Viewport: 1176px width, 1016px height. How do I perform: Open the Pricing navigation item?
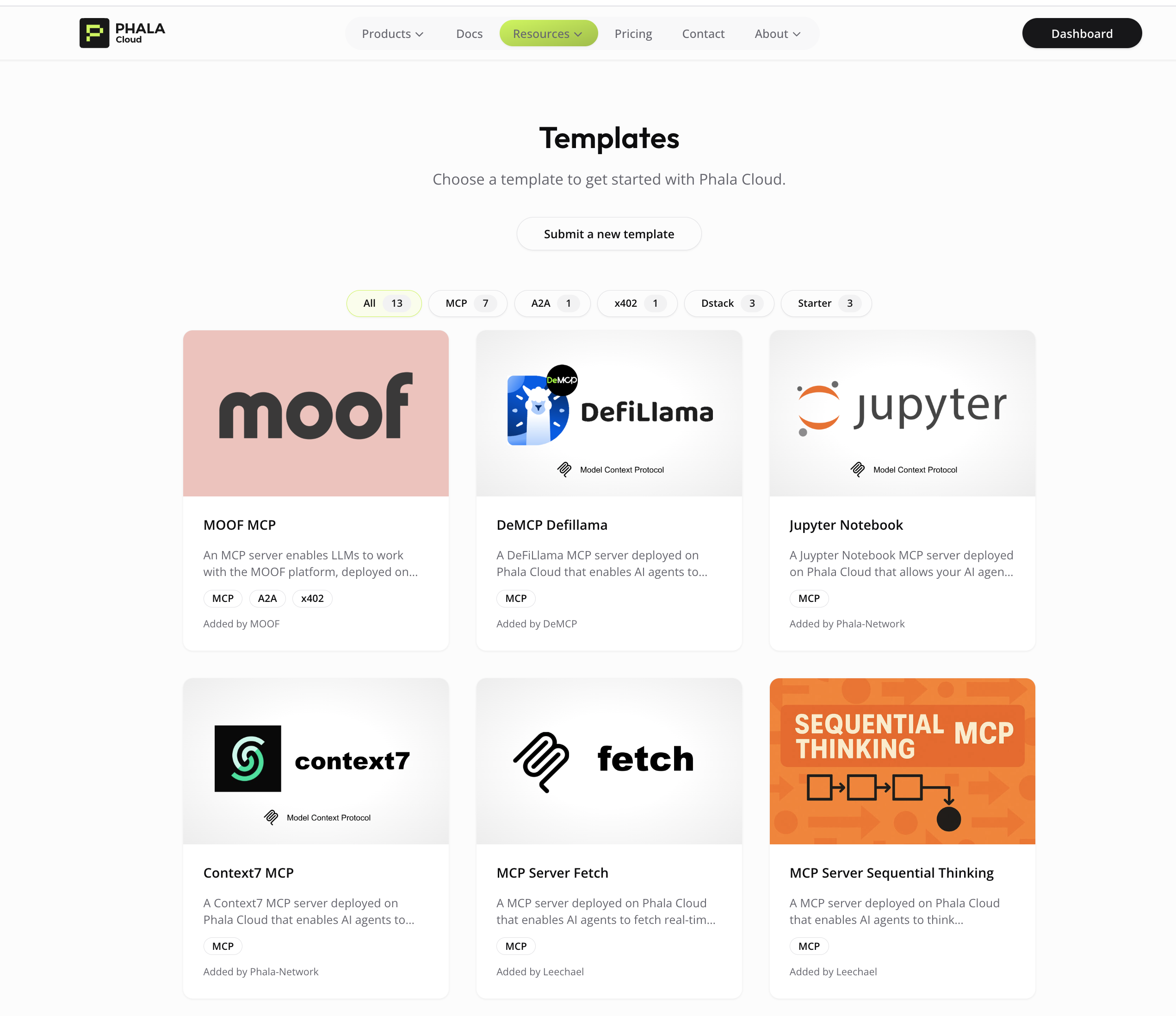[x=633, y=33]
